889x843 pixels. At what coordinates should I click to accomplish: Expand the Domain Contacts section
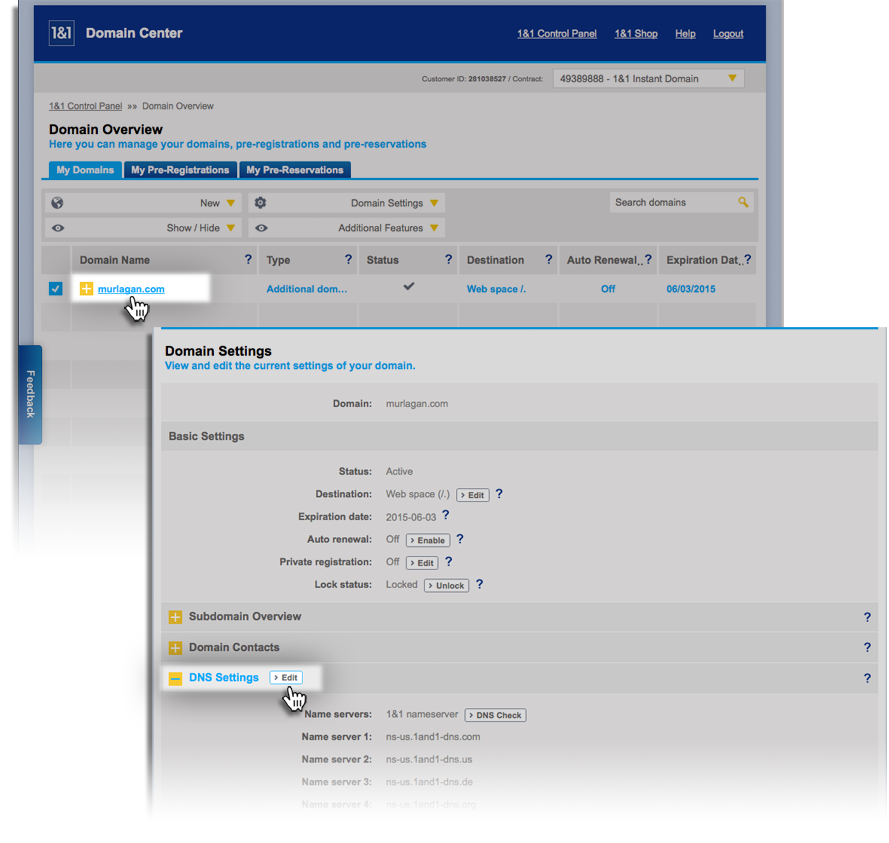click(175, 647)
